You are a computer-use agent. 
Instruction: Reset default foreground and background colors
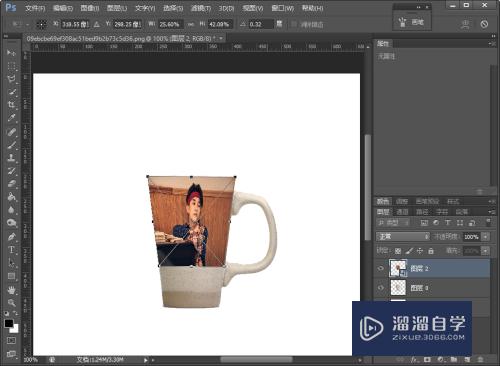click(7, 313)
